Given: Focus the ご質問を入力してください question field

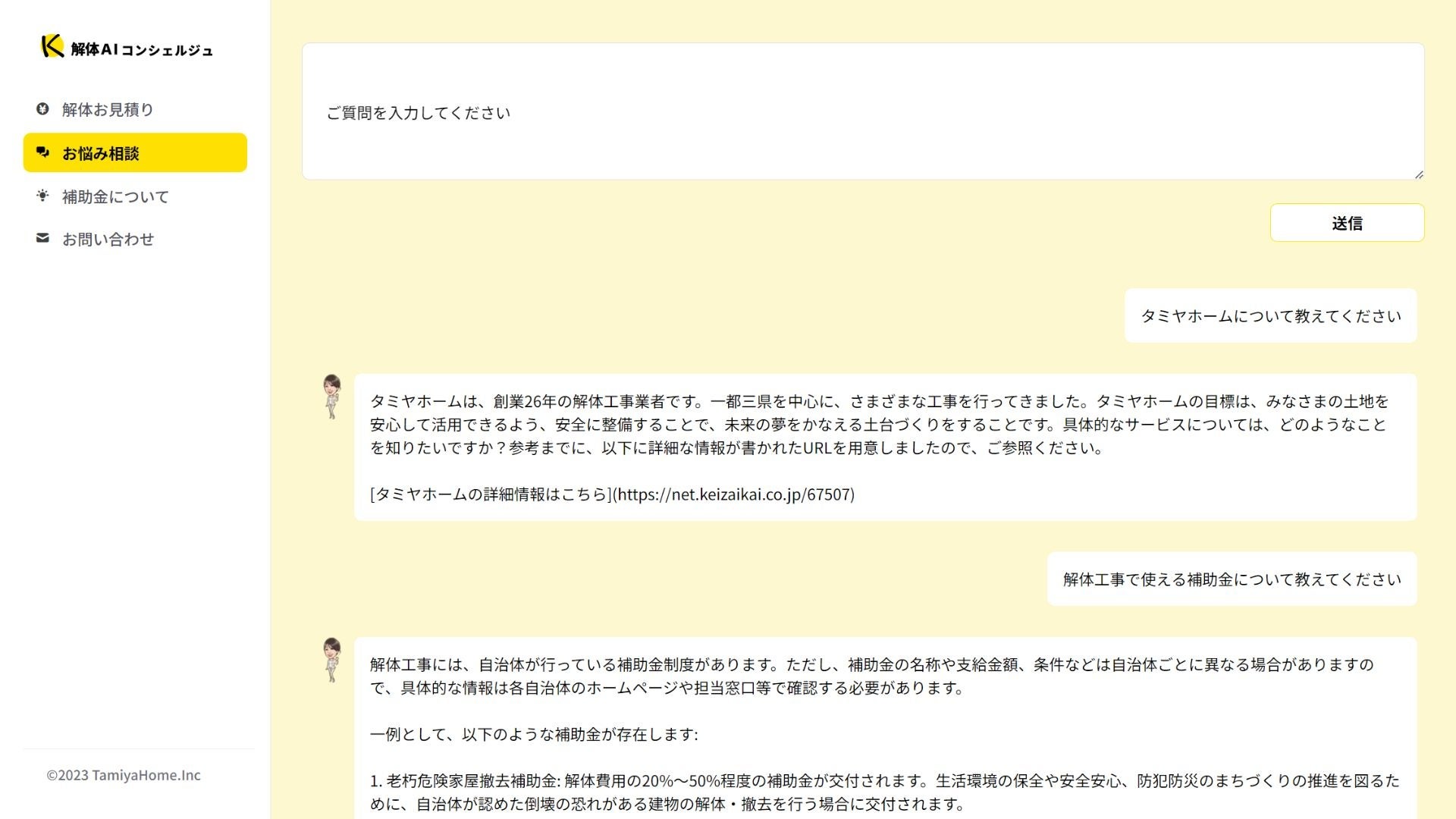Looking at the screenshot, I should [x=862, y=112].
